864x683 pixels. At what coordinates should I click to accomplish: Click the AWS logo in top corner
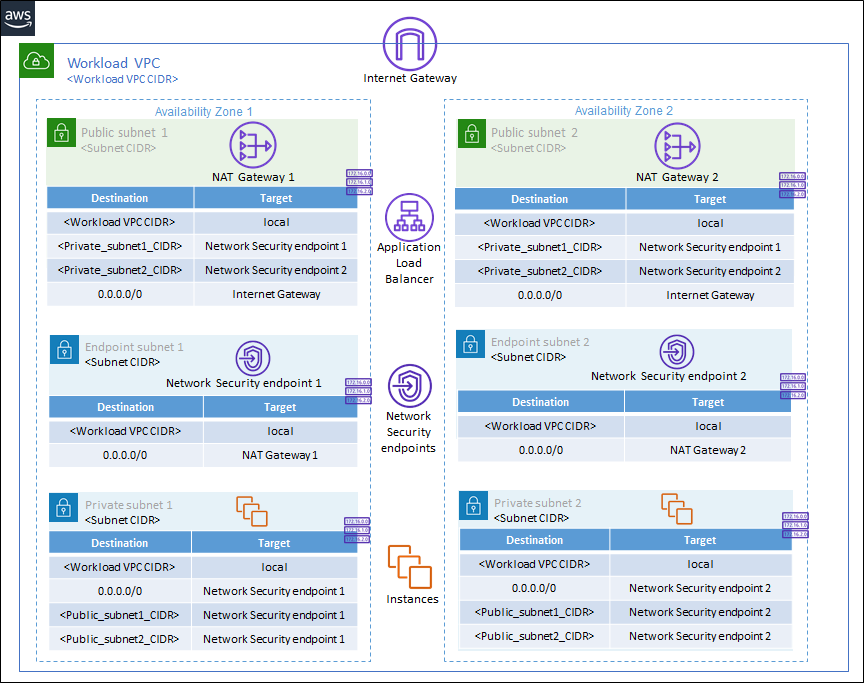(x=19, y=17)
